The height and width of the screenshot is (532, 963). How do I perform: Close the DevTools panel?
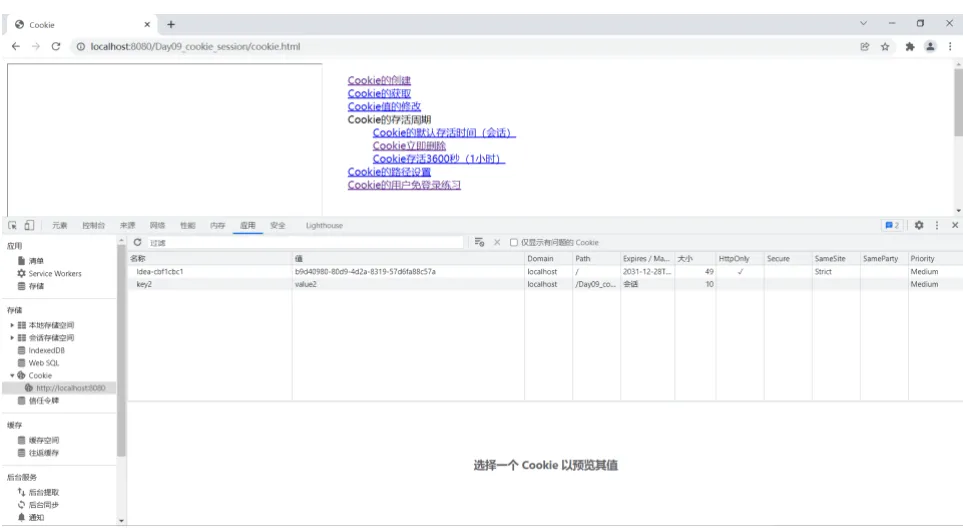pos(955,225)
